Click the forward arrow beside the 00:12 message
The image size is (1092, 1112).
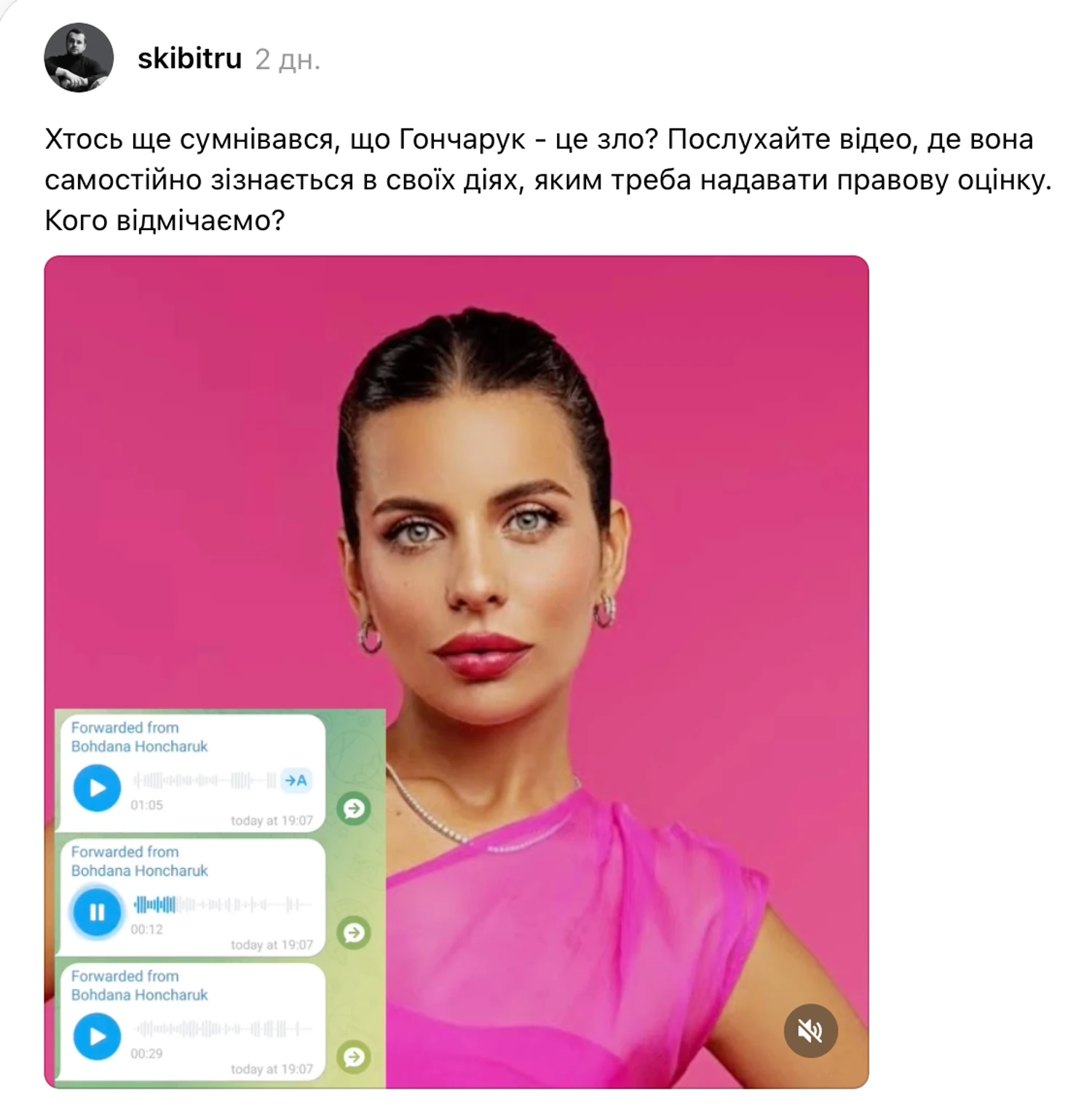tap(354, 933)
